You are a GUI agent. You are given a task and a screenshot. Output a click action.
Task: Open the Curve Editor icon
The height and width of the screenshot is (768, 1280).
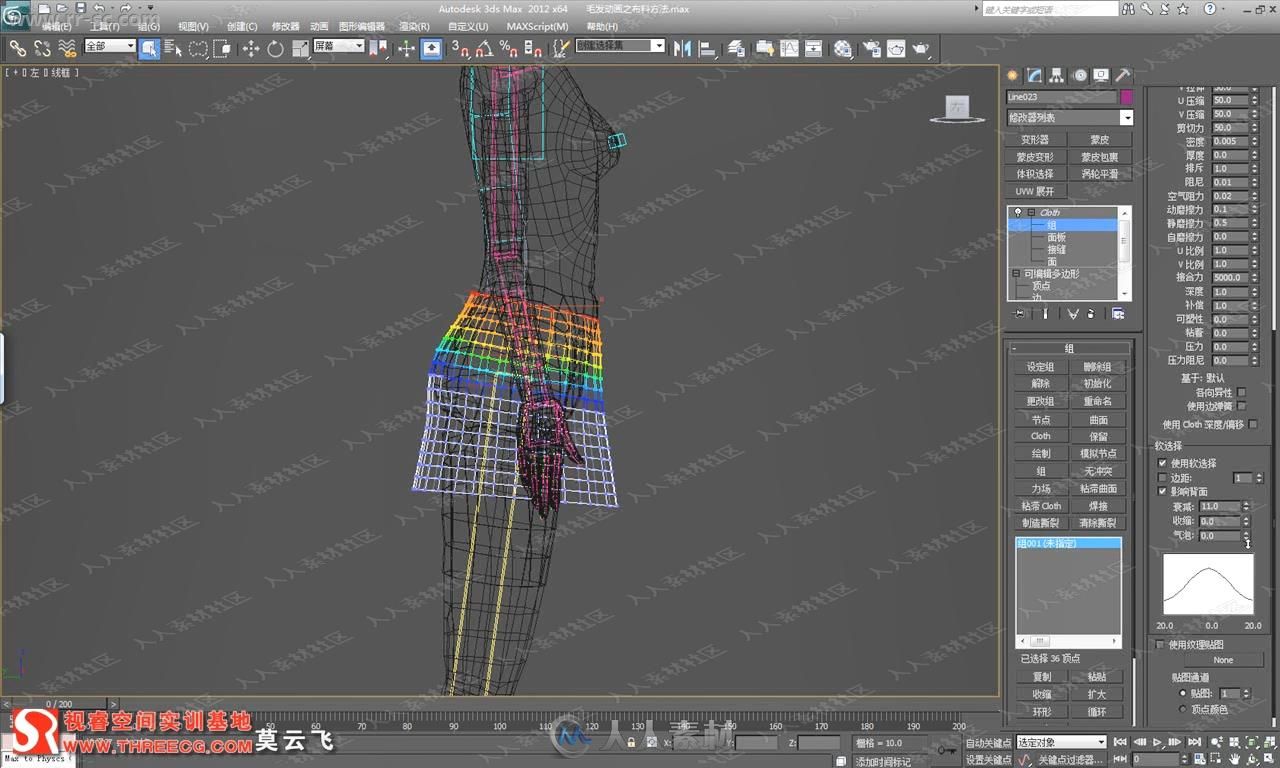pos(789,48)
